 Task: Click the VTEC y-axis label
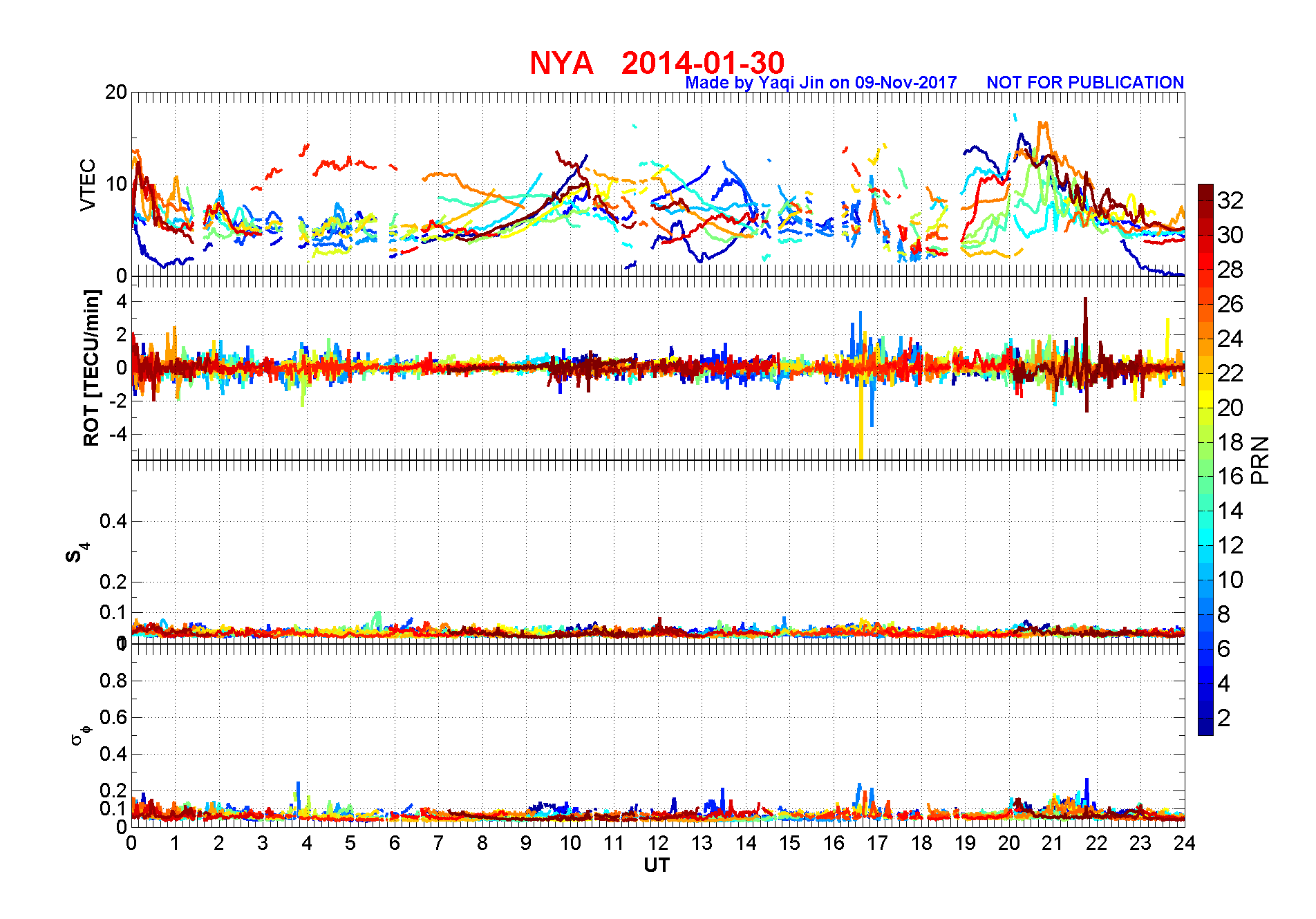(x=88, y=184)
